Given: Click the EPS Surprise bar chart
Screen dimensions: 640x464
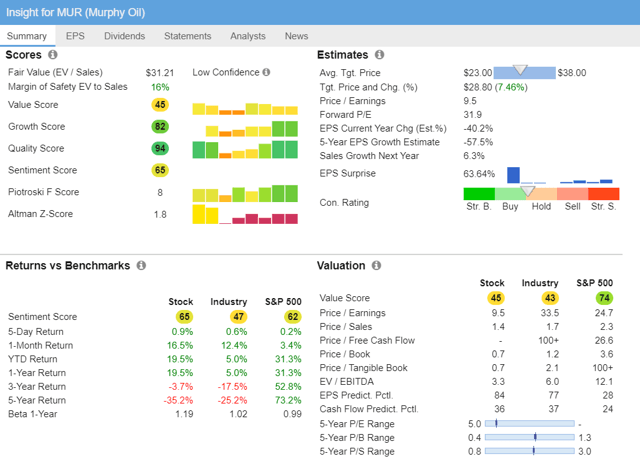Looking at the screenshot, I should pyautogui.click(x=560, y=175).
